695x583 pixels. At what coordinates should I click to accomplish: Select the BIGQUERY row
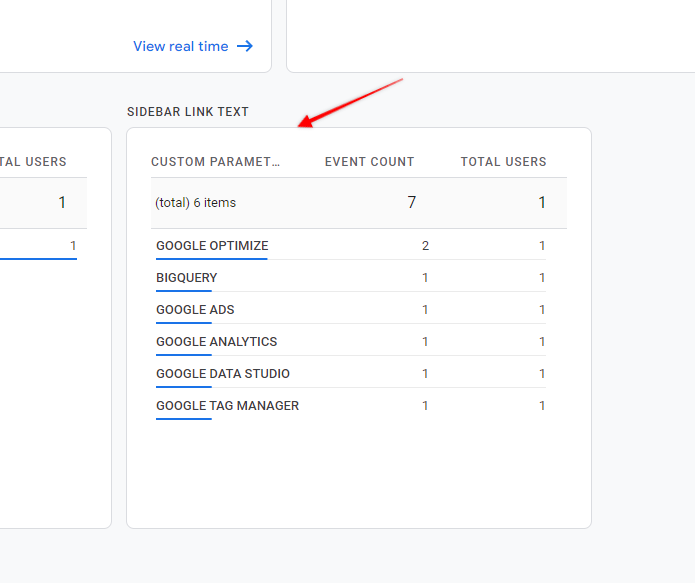point(351,278)
